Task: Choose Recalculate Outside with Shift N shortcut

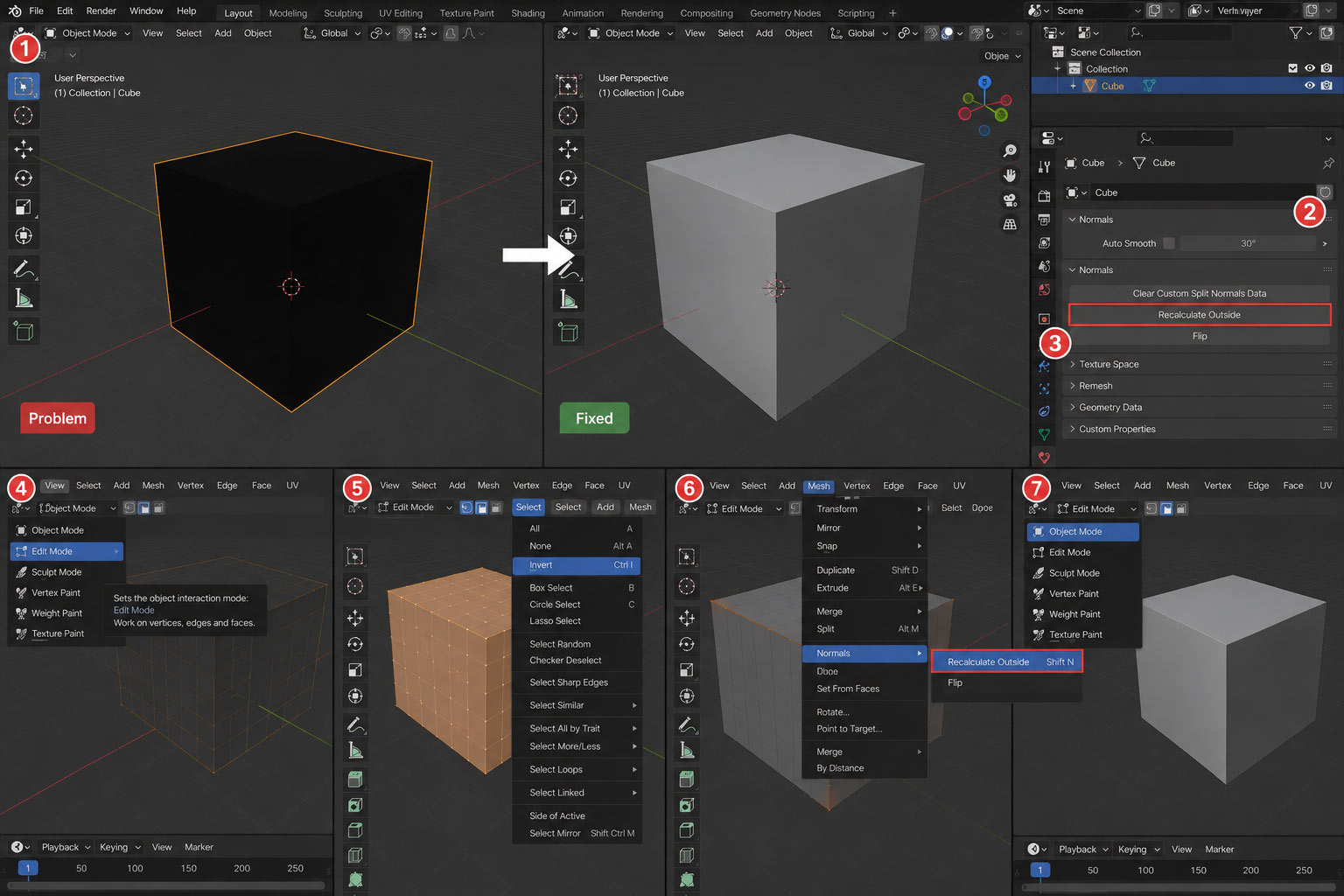Action: [1007, 662]
